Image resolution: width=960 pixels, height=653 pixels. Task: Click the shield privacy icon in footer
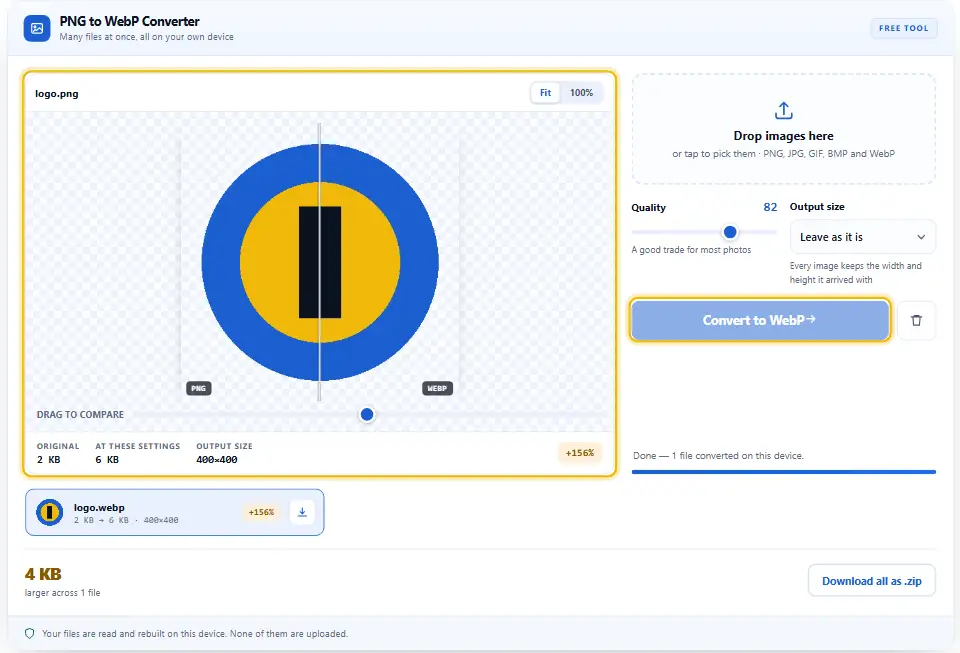click(x=29, y=633)
